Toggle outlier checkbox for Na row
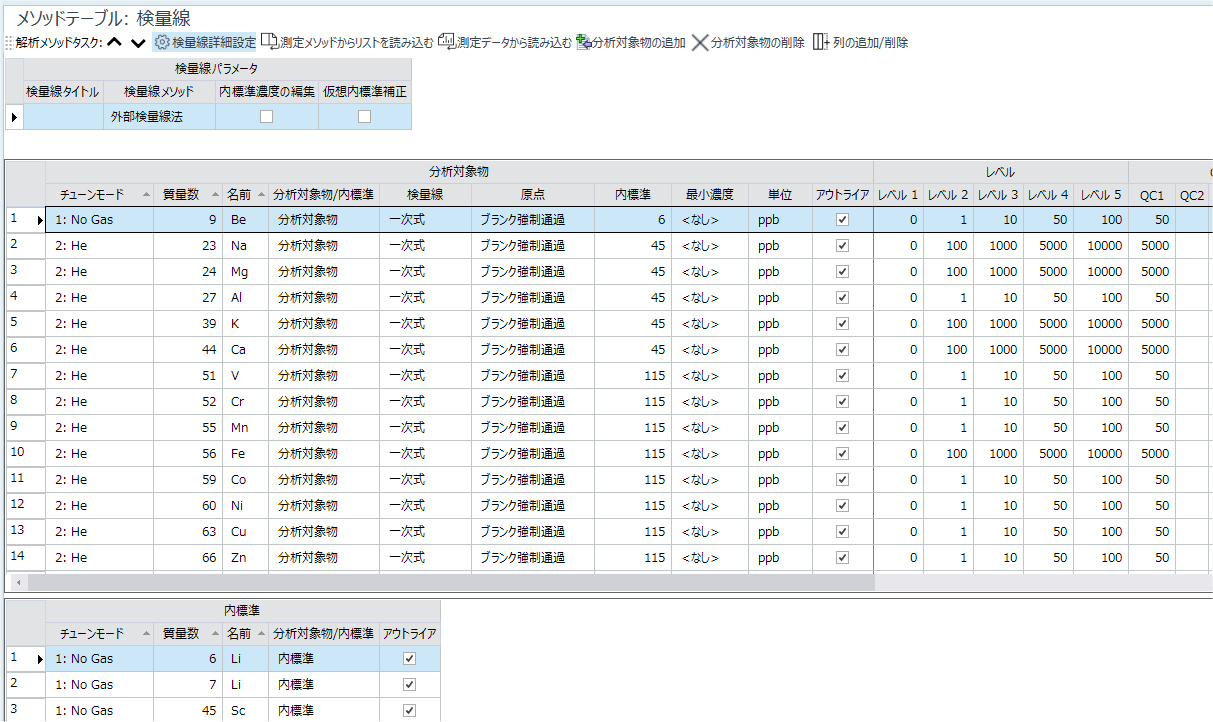This screenshot has height=722, width=1213. tap(842, 246)
